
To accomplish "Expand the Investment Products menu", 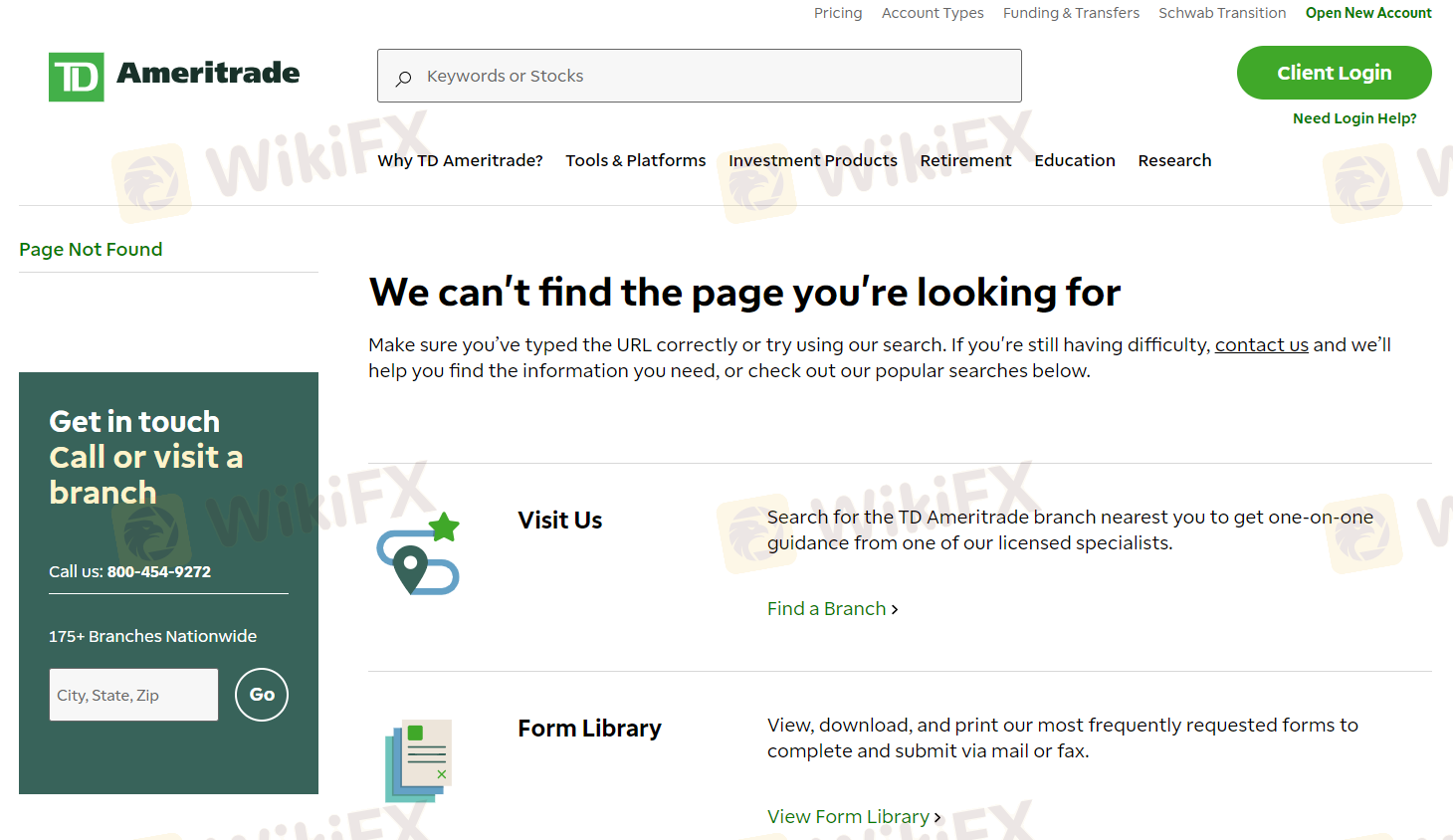I will coord(812,160).
